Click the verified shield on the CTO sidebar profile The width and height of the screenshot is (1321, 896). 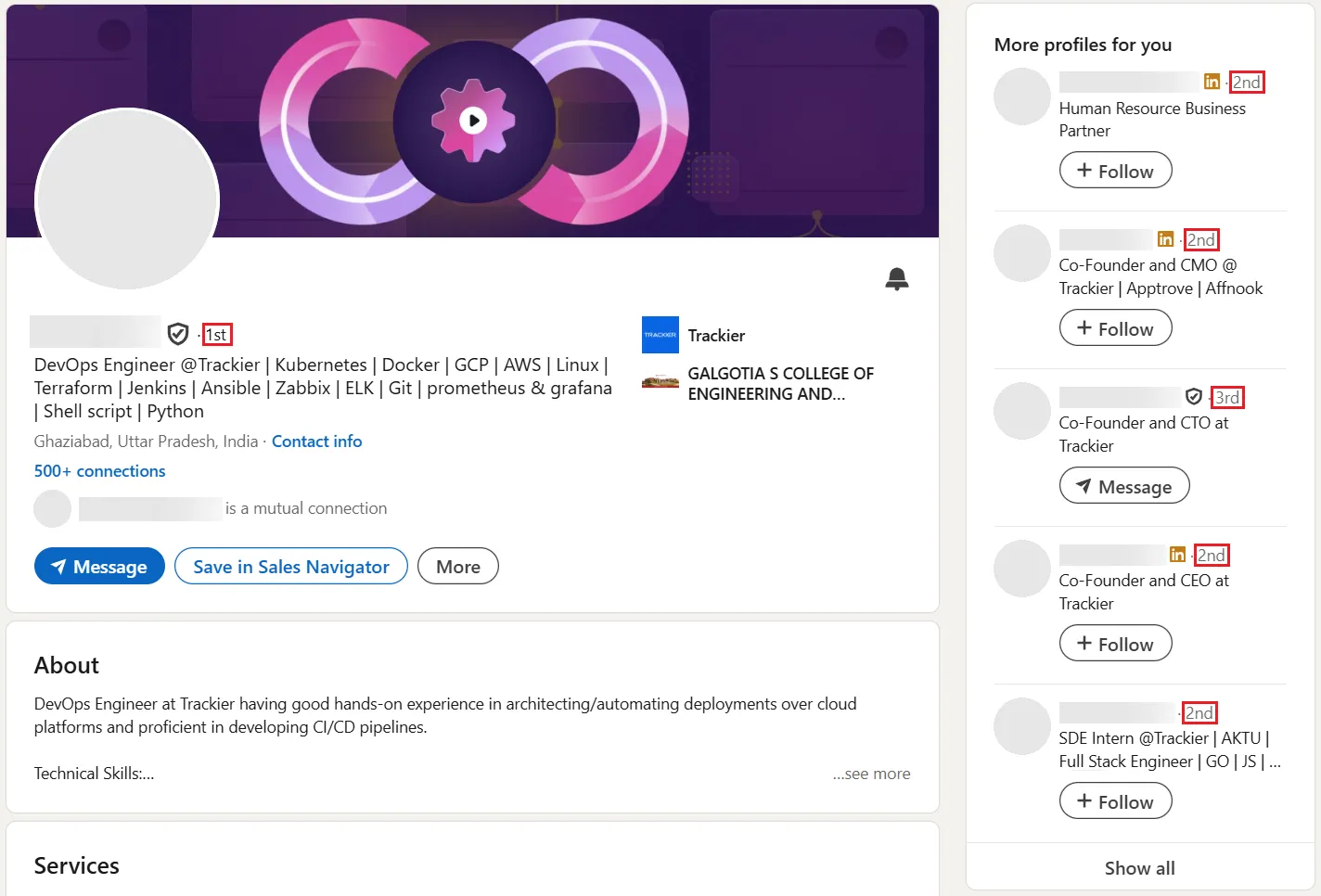tap(1194, 396)
